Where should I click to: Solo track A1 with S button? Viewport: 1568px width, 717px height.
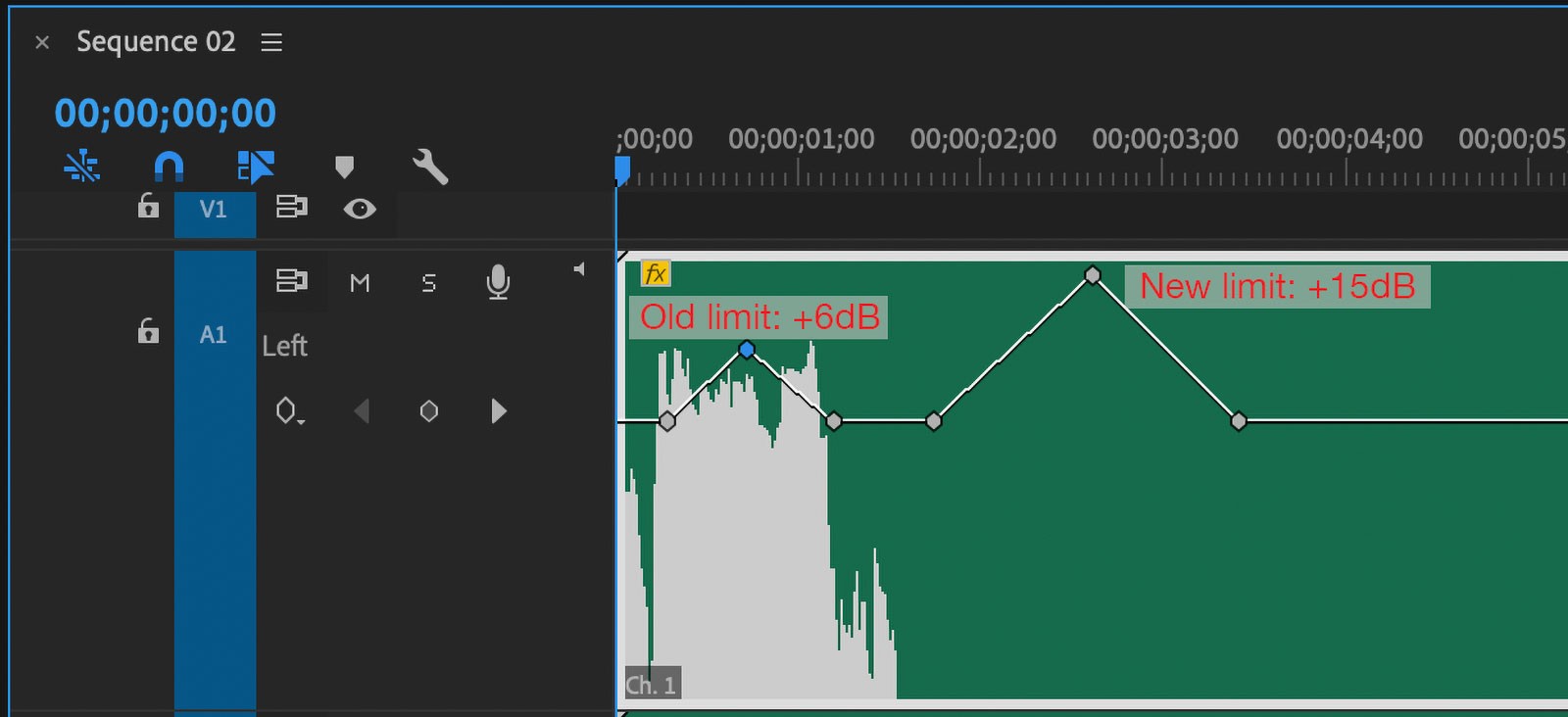[428, 283]
